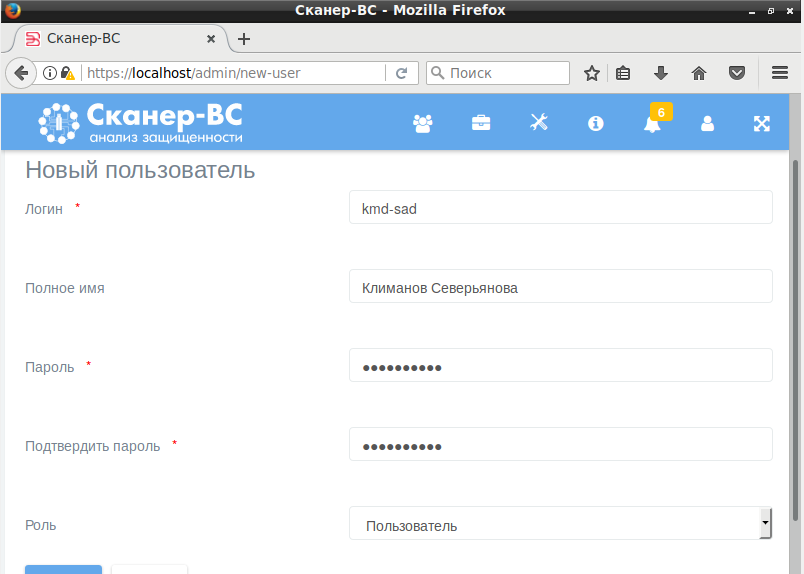Open the Pocket icon in toolbar
Screen dimensions: 804x574
pyautogui.click(x=737, y=73)
